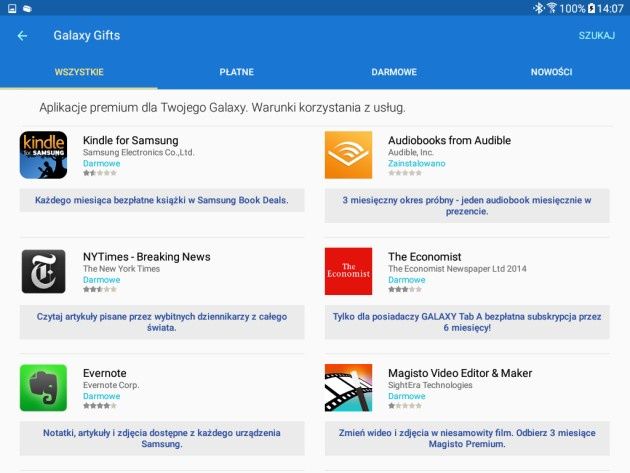Open the Kindle for Samsung app icon
This screenshot has width=630, height=473.
coord(43,155)
